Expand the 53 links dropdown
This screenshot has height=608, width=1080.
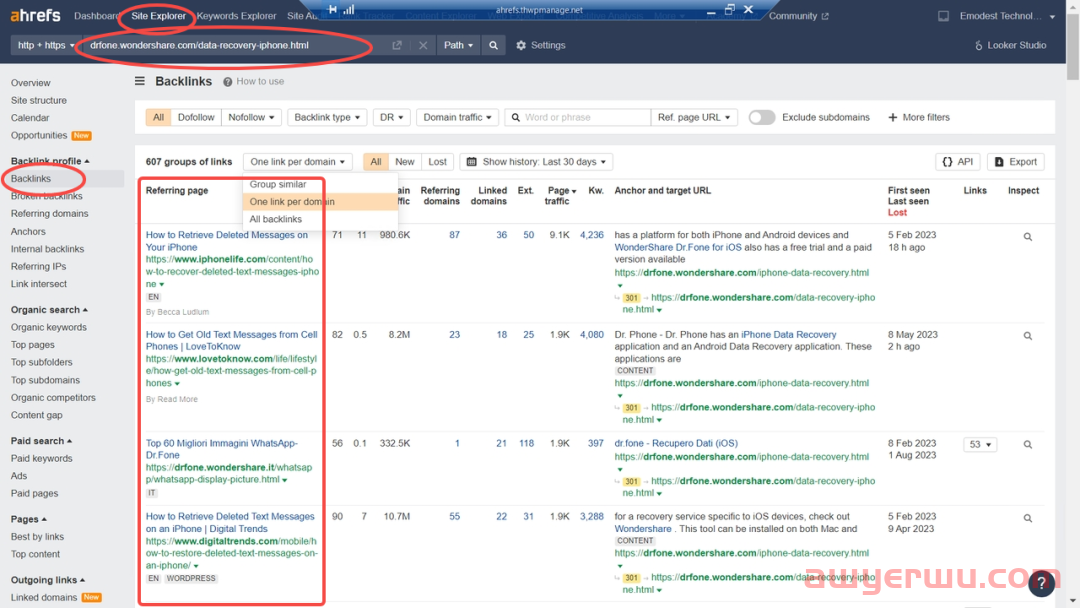tap(980, 445)
